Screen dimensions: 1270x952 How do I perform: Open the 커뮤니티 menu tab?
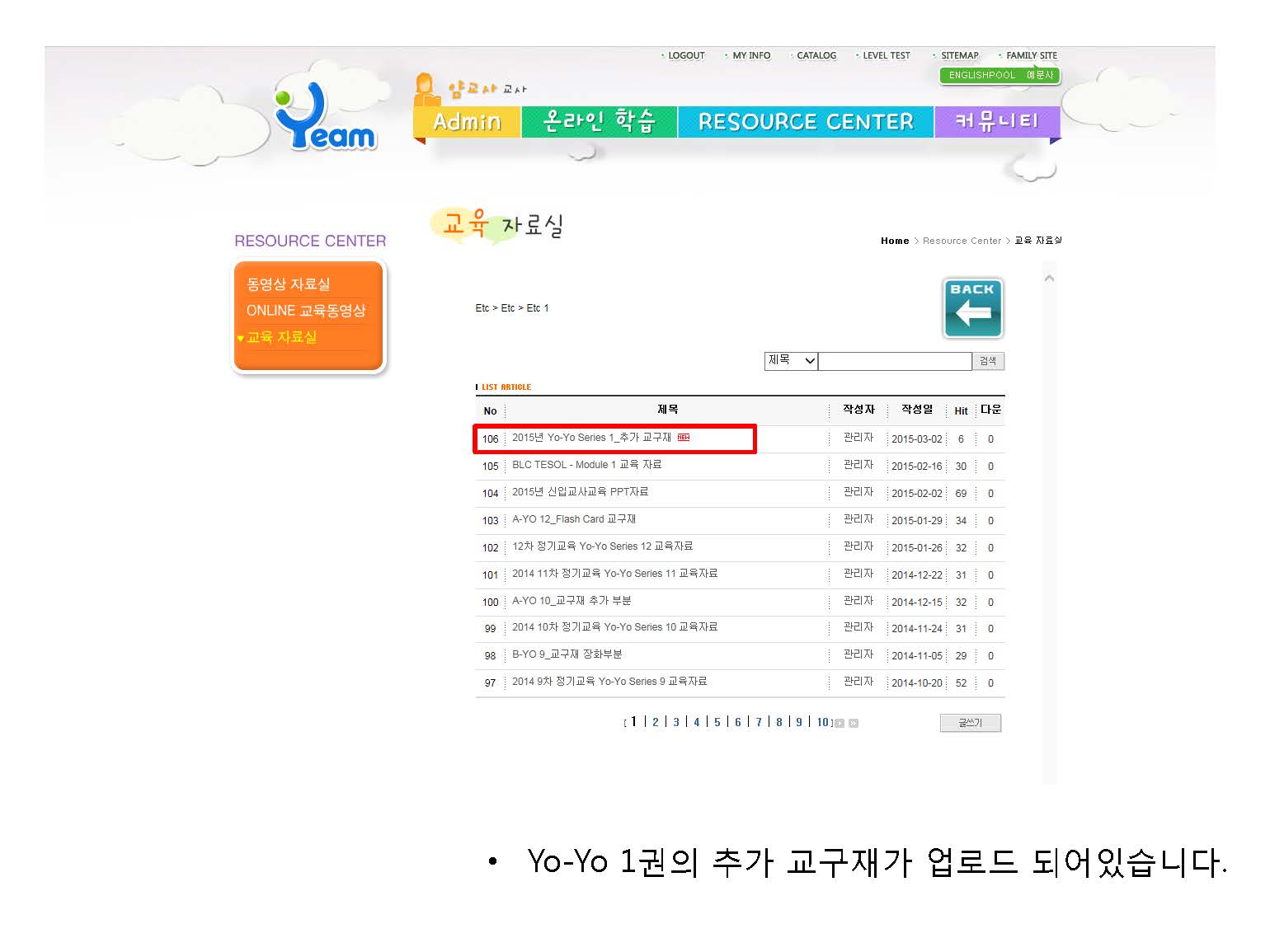996,122
